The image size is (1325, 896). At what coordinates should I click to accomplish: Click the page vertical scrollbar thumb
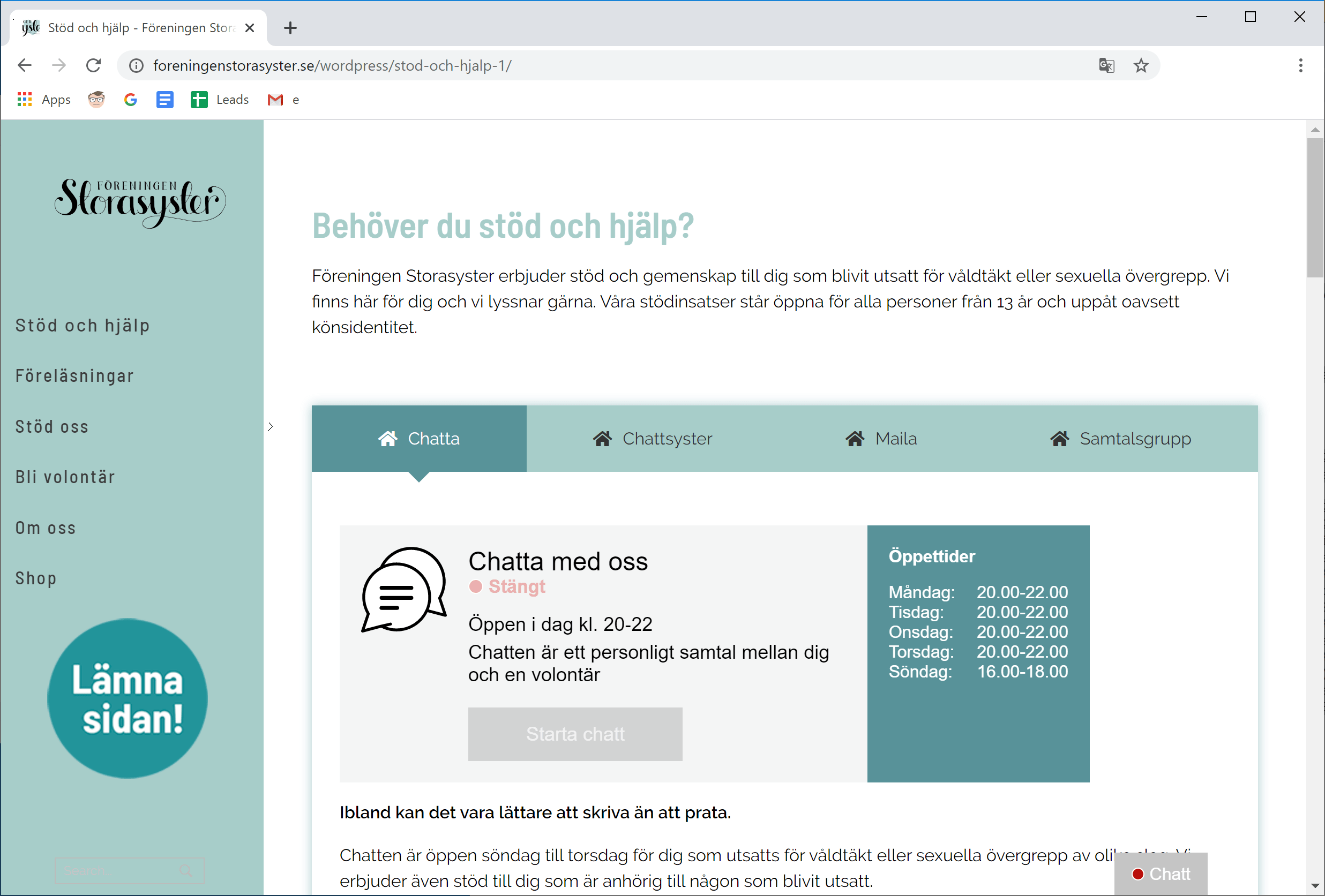1315,208
